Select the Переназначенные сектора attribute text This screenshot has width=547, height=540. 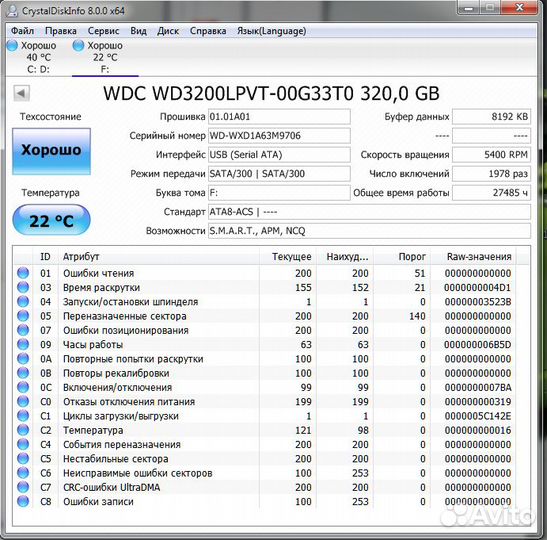coord(125,316)
